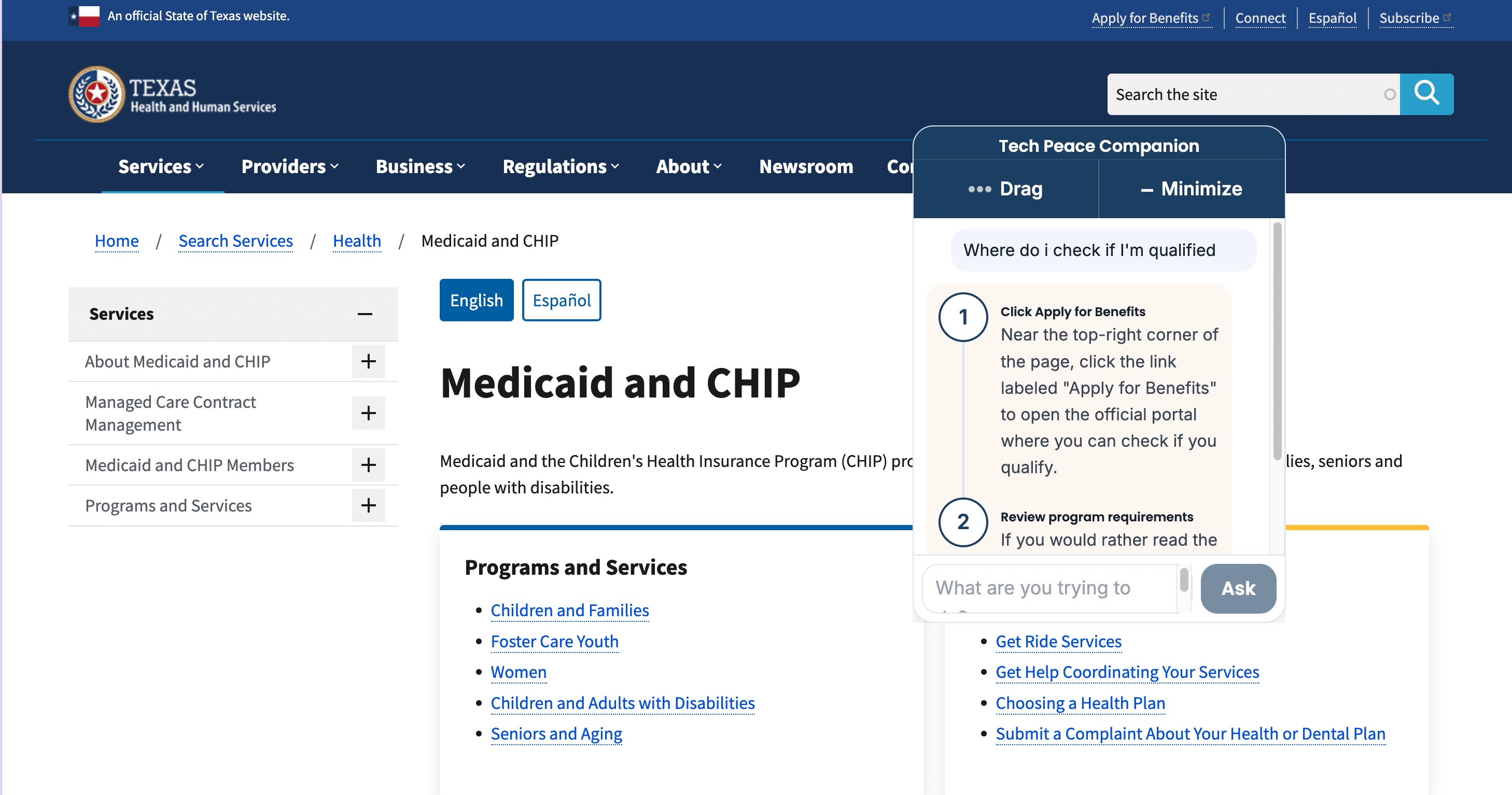Screen dimensions: 1512x795
Task: Minimize the Tech Peace Companion widget
Action: [1192, 189]
